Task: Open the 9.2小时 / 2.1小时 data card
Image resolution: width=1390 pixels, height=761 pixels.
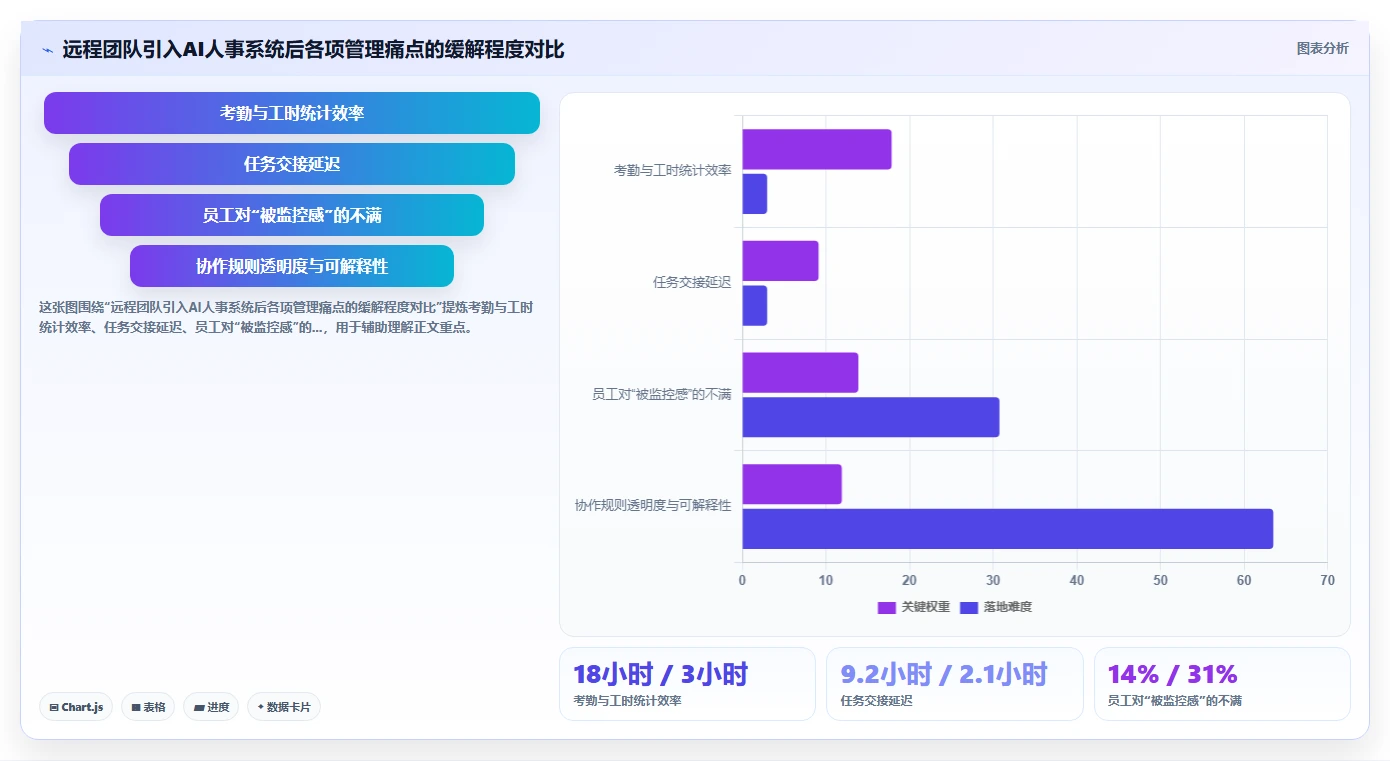Action: (x=955, y=684)
